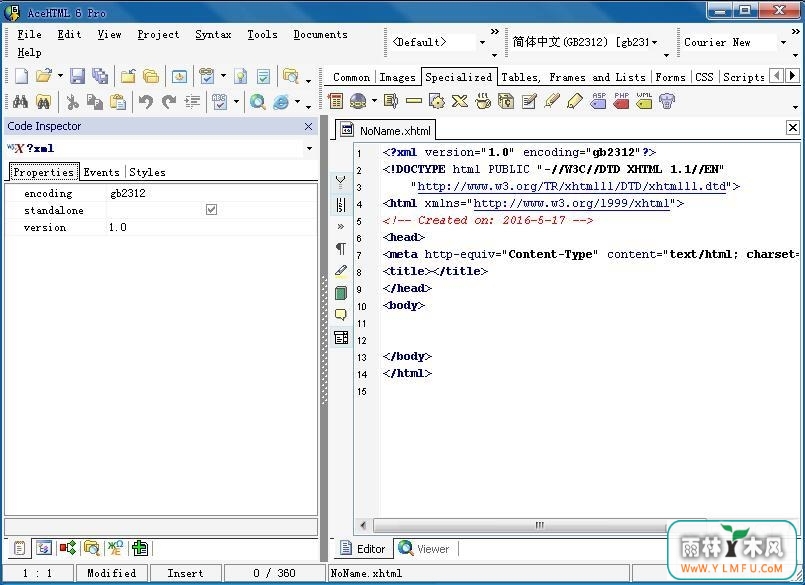Screen dimensions: 805x585
Task: Switch to the Images toolbar tab
Action: 397,78
